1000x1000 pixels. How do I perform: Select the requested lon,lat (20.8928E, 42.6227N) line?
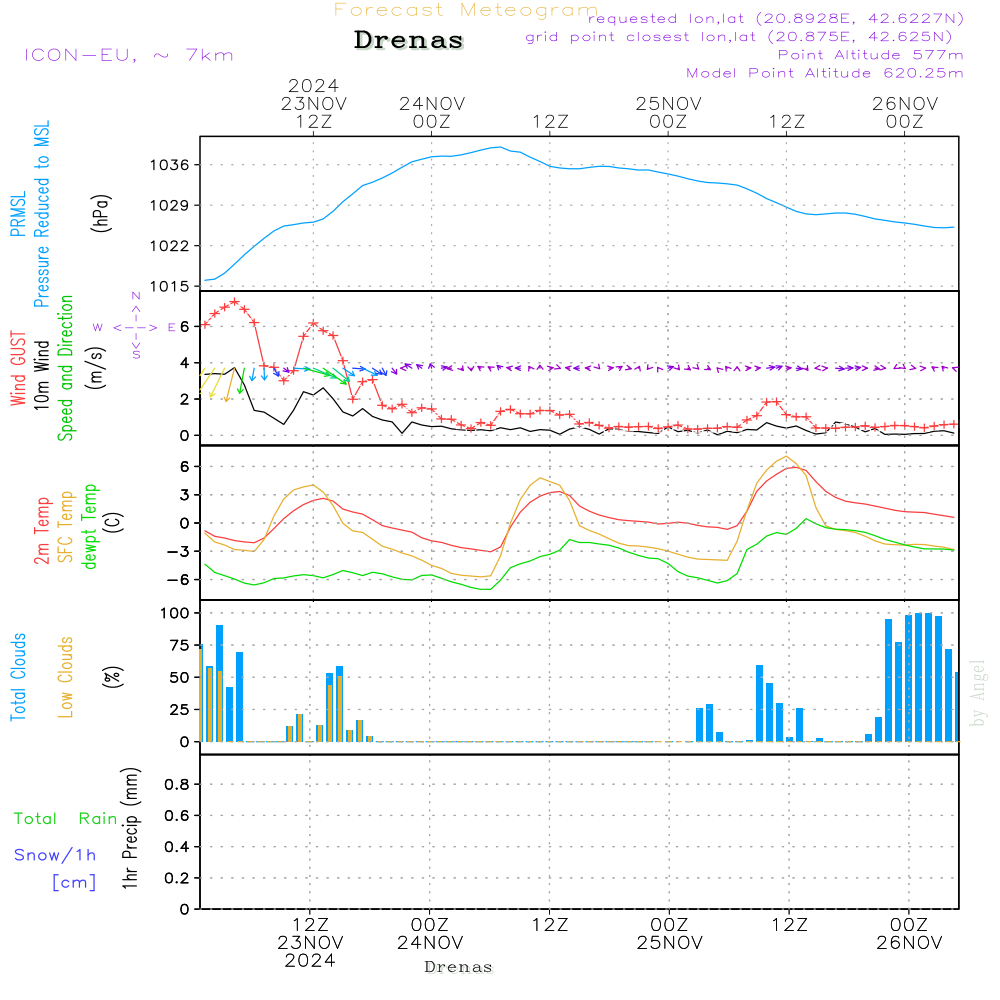[776, 18]
